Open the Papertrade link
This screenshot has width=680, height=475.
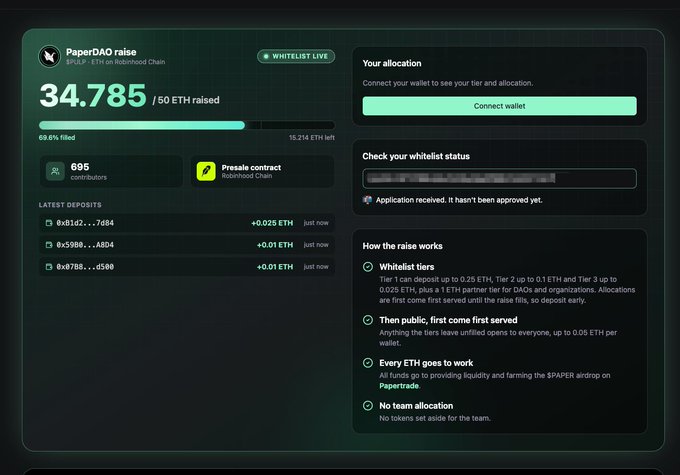[x=399, y=386]
